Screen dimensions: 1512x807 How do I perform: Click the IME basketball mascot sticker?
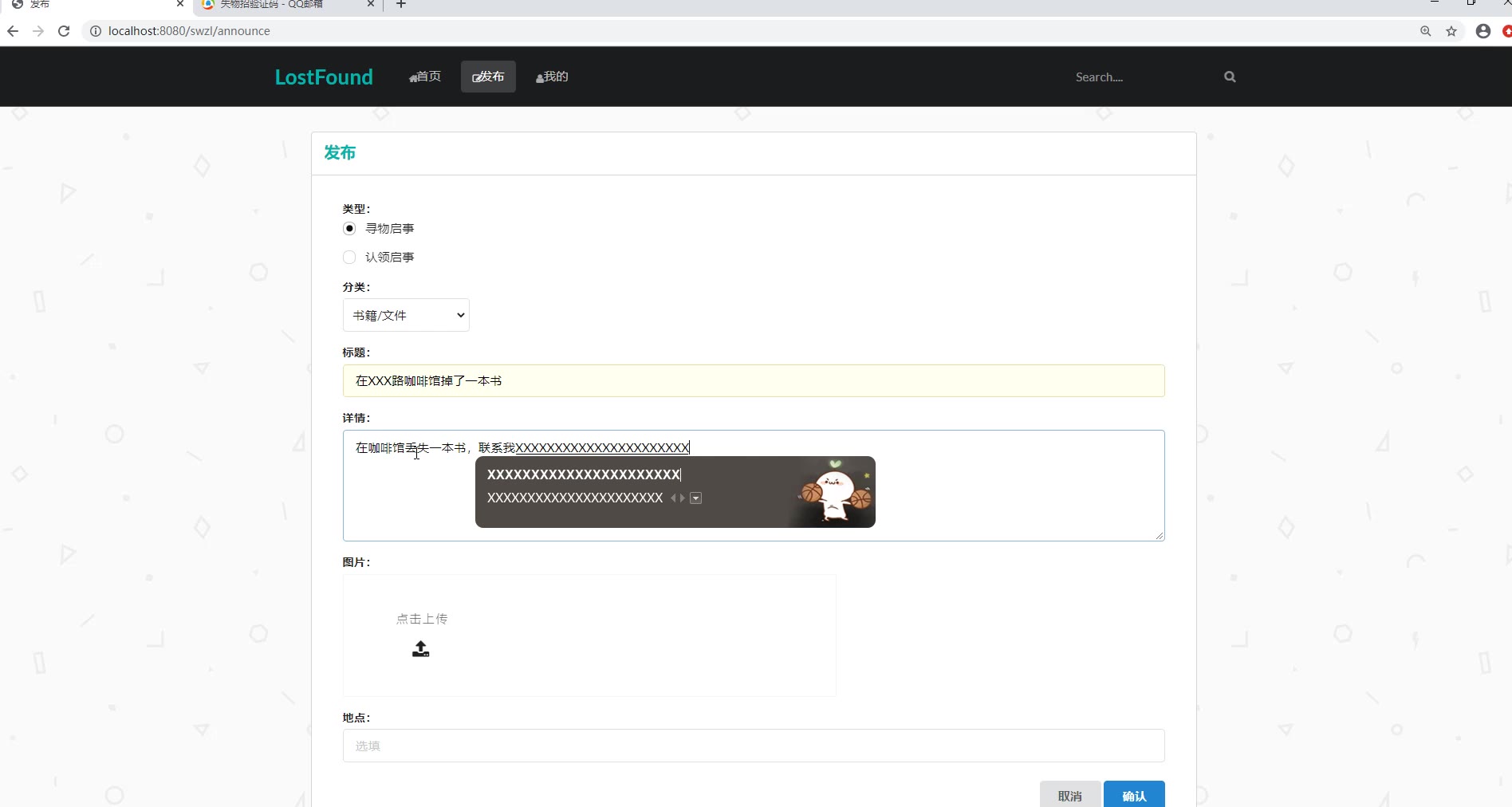835,493
